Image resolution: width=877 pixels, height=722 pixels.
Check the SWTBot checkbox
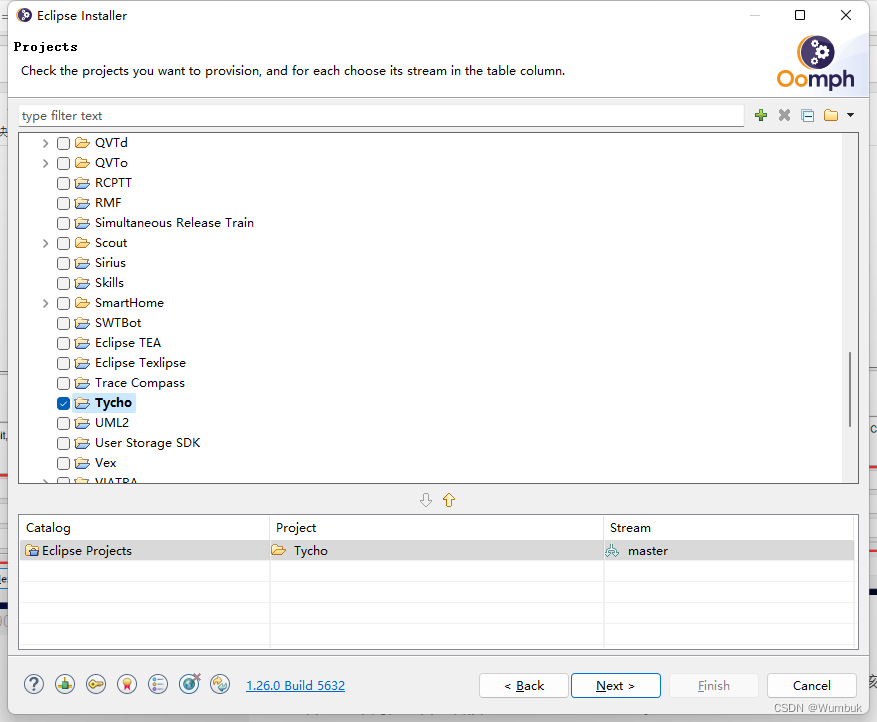pyautogui.click(x=63, y=323)
